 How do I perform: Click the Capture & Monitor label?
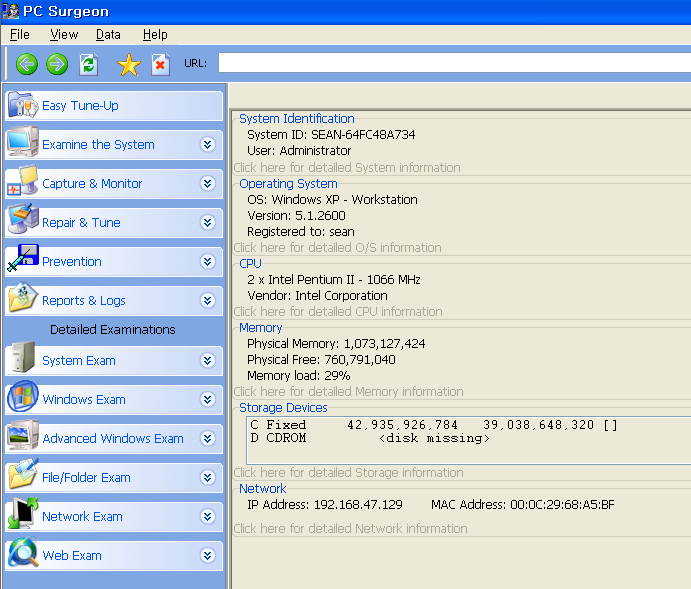point(92,183)
